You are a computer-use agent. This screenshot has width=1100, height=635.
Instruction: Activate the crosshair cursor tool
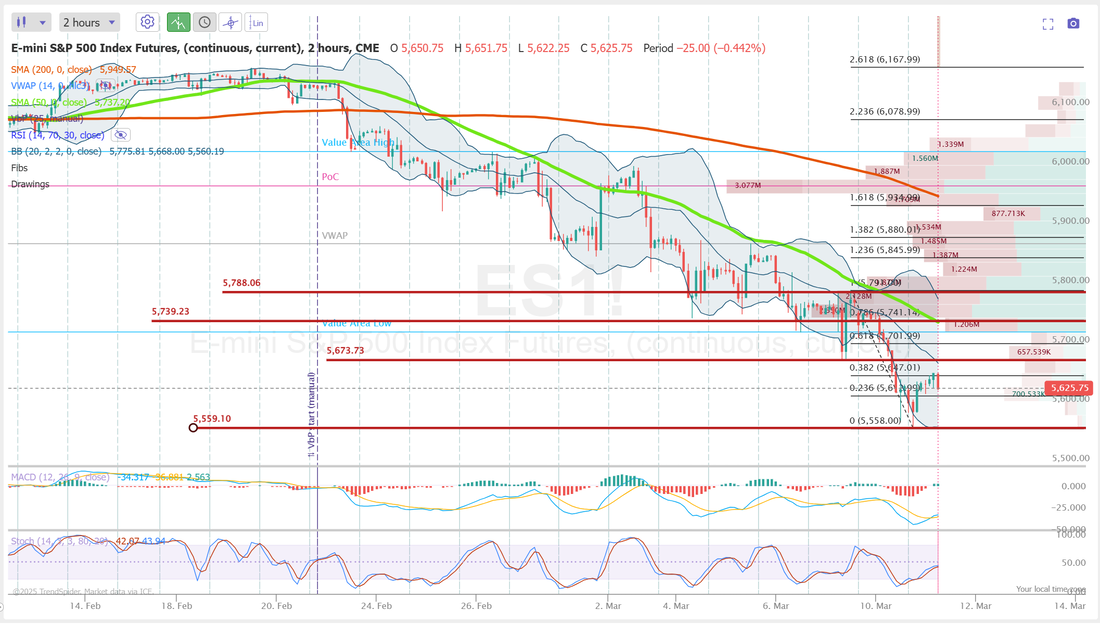(230, 22)
